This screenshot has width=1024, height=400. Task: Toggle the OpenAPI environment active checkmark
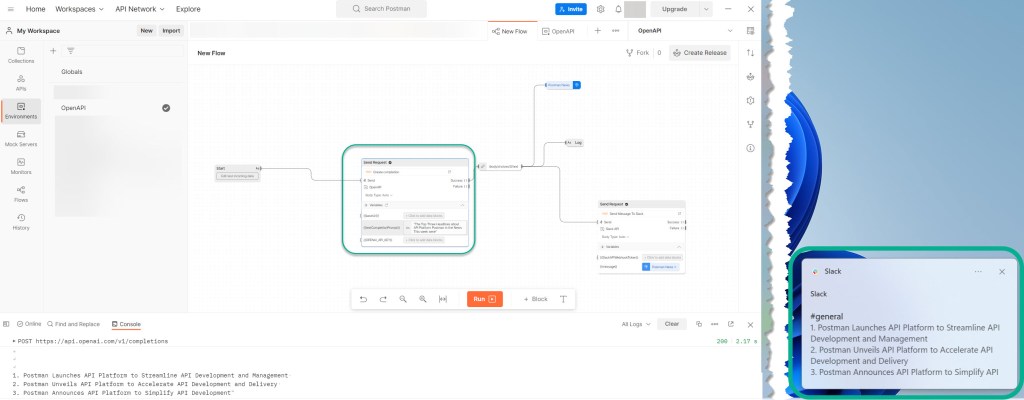coord(166,107)
